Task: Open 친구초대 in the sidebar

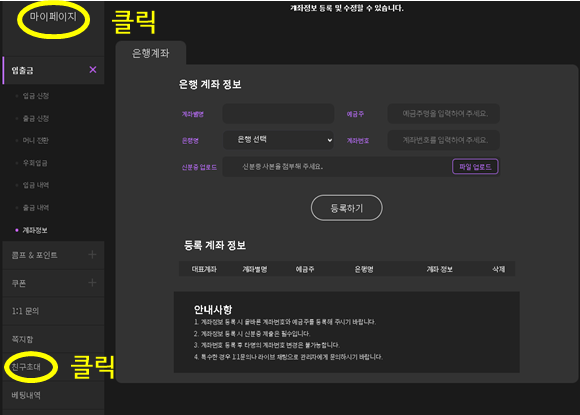Action: coord(26,367)
